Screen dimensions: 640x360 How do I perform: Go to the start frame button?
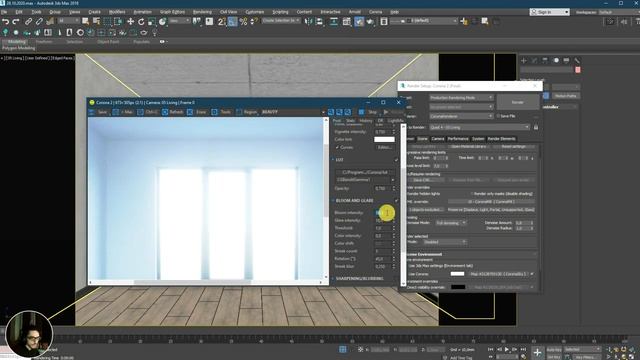[x=491, y=349]
